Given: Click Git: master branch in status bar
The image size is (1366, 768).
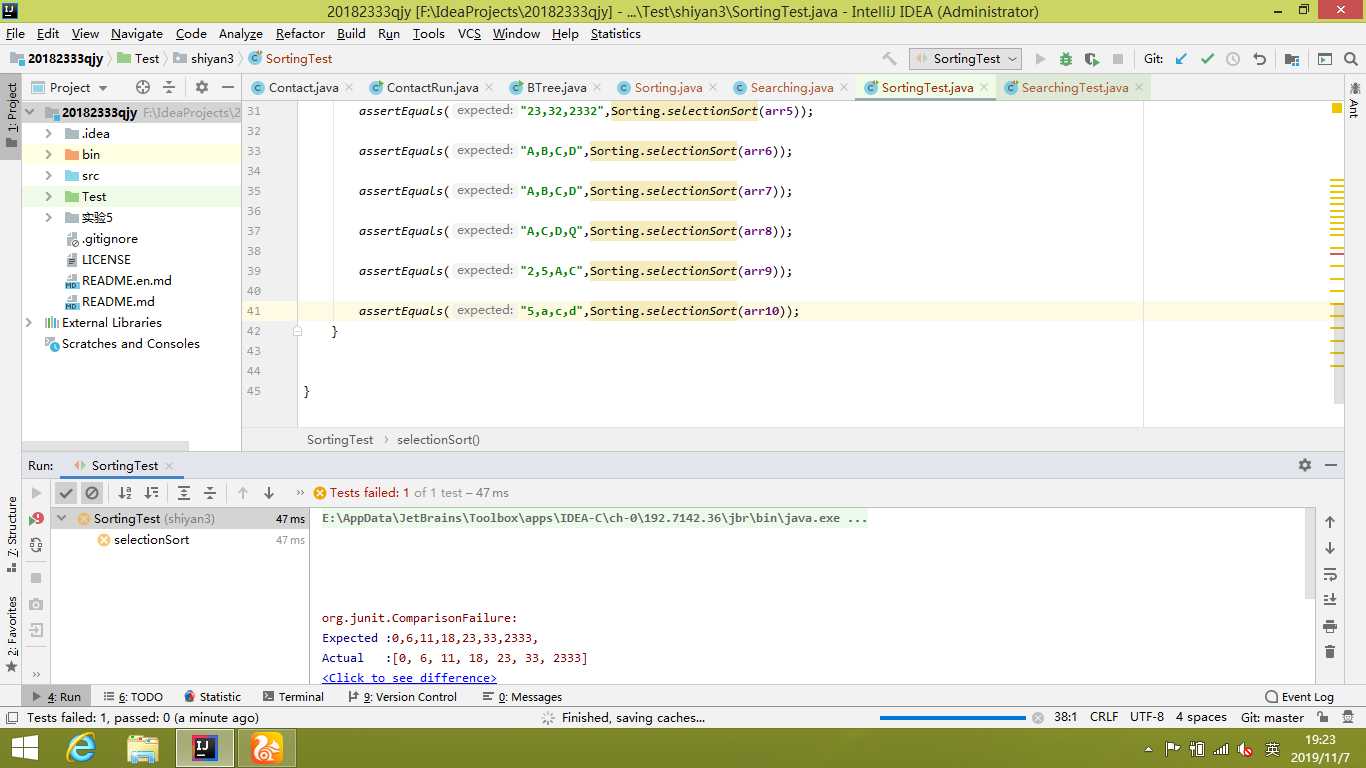Looking at the screenshot, I should click(1272, 717).
